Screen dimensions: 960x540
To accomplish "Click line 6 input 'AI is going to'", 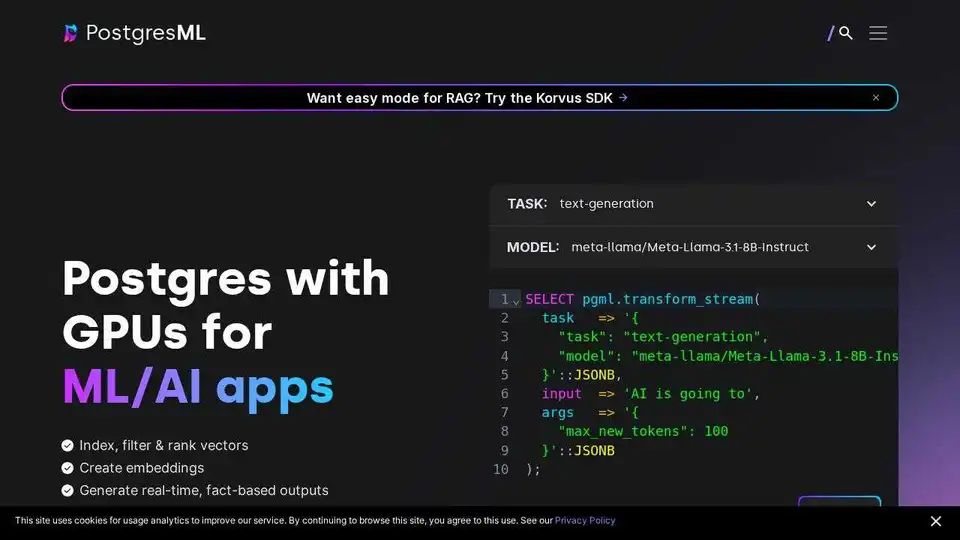I will point(651,394).
